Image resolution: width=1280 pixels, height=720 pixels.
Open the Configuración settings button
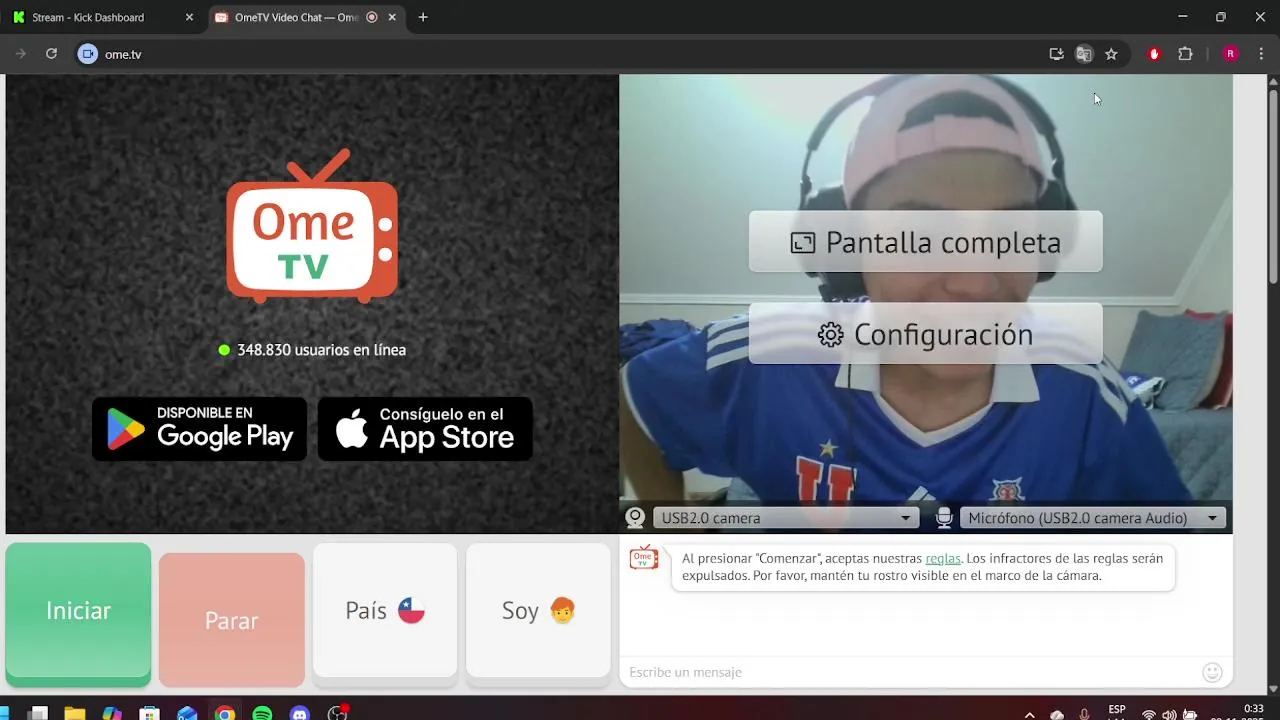tap(926, 334)
